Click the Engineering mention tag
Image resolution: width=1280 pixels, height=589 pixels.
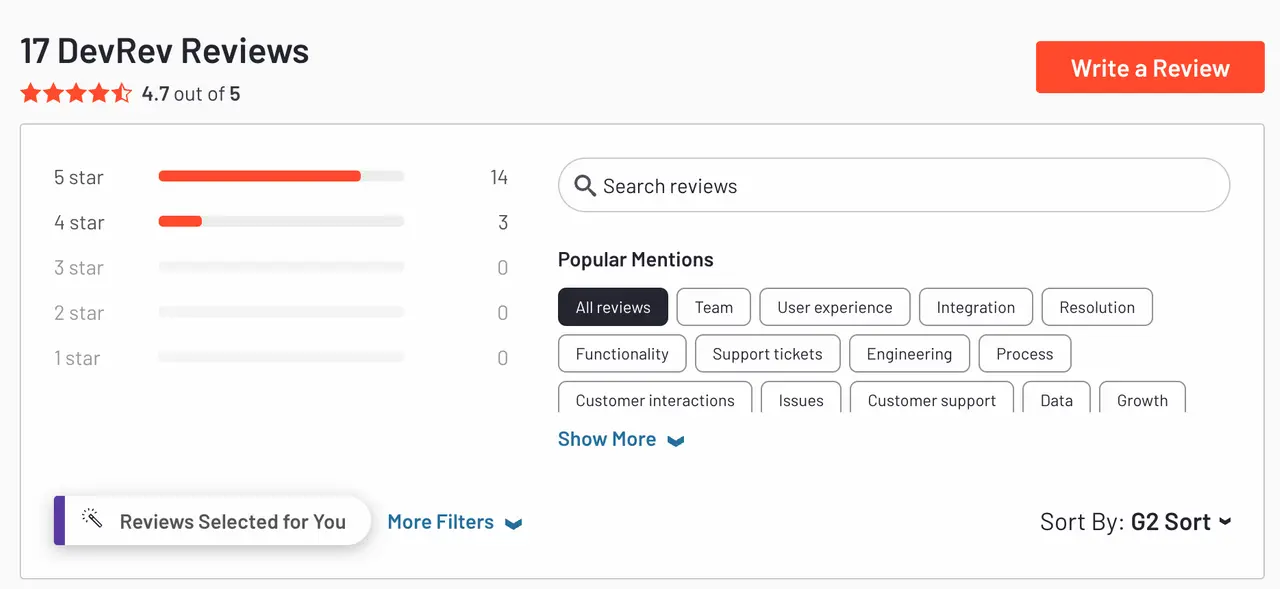pyautogui.click(x=909, y=354)
